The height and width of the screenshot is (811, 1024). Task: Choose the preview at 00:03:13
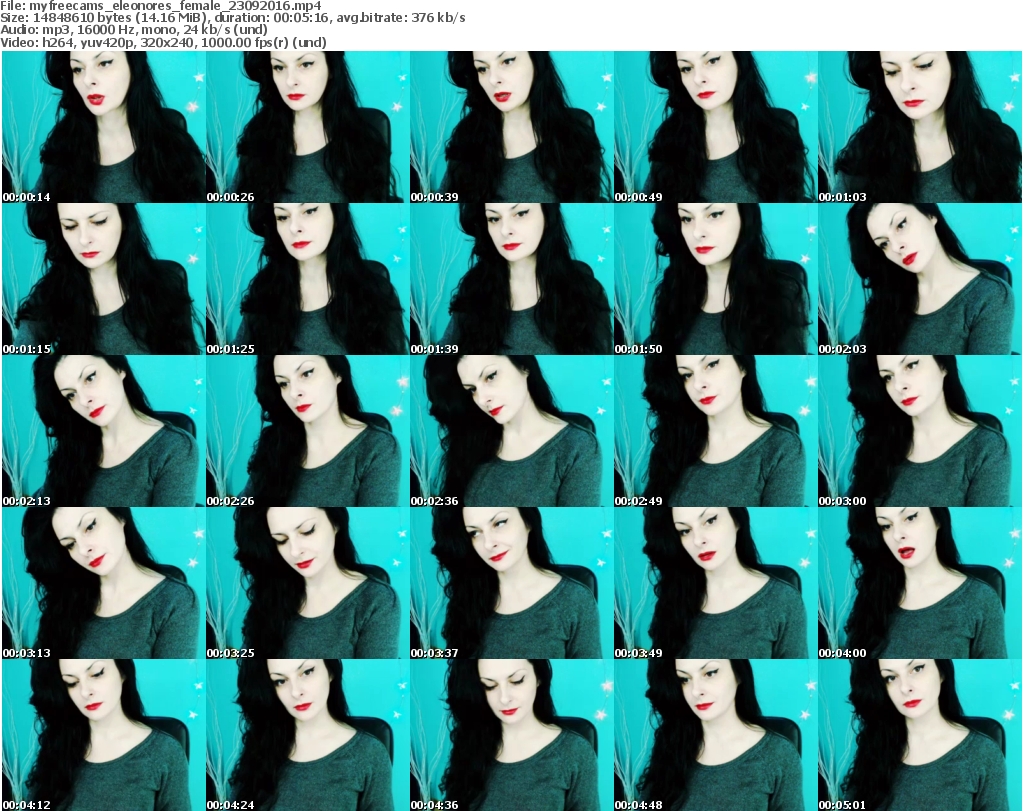tap(104, 583)
